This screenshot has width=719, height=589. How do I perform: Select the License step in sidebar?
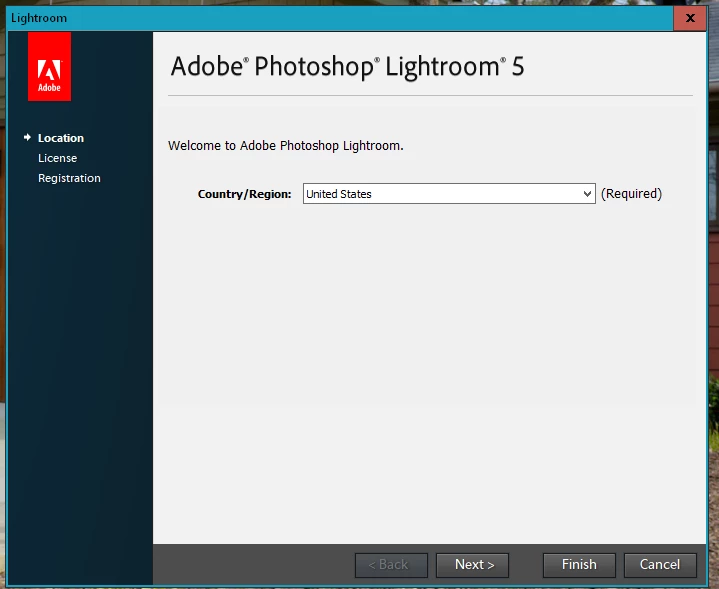coord(57,158)
